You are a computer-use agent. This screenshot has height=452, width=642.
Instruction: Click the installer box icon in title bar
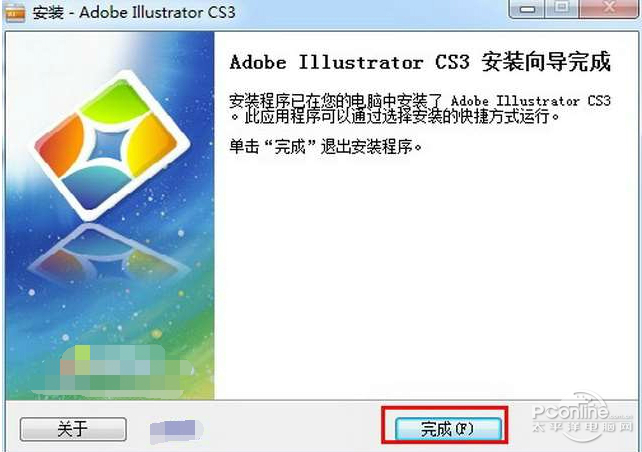pyautogui.click(x=15, y=11)
